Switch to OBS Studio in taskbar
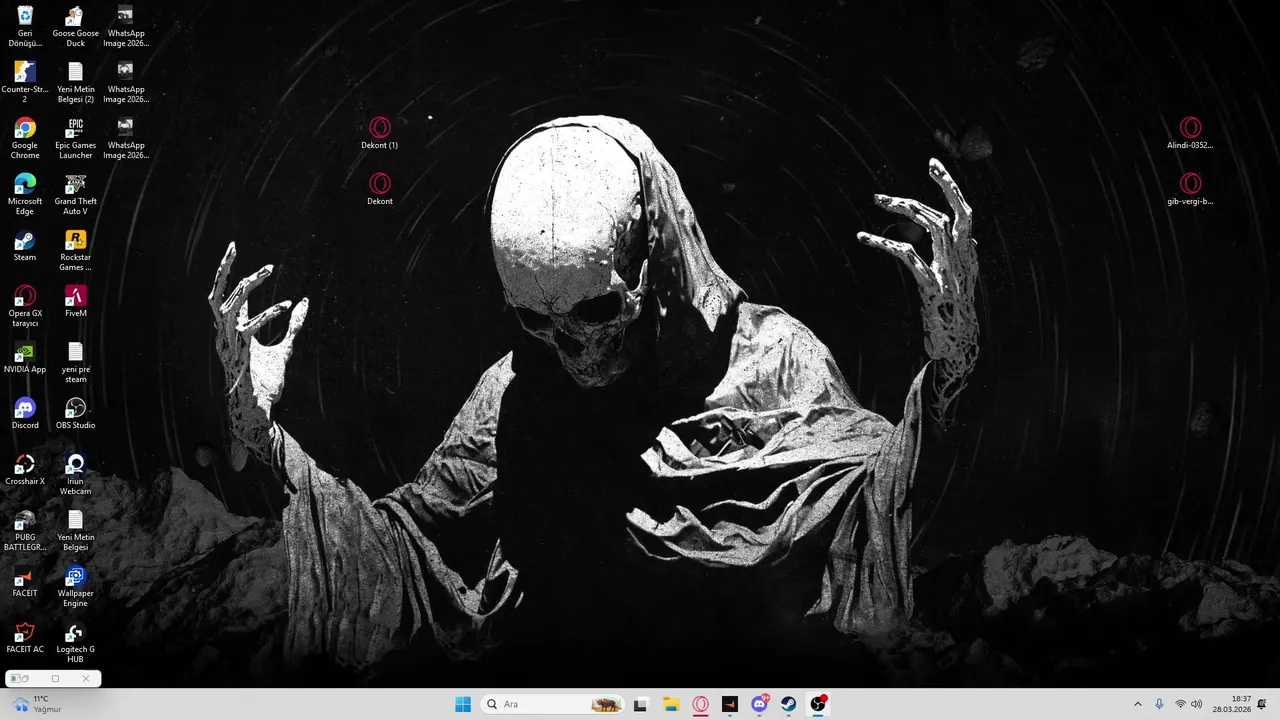Image resolution: width=1280 pixels, height=720 pixels. point(819,704)
